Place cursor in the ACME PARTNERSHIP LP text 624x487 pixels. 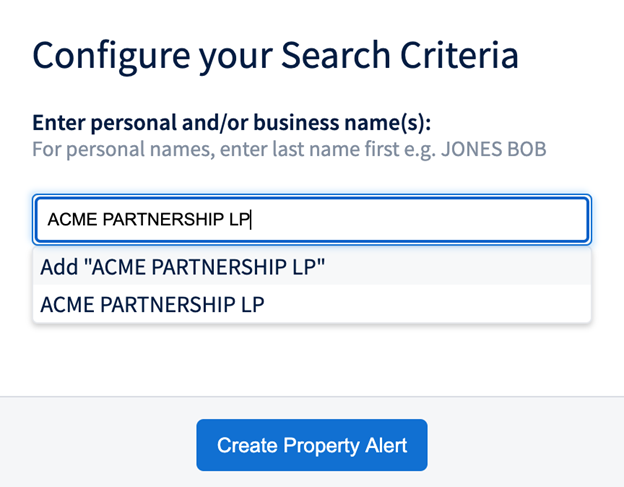149,219
